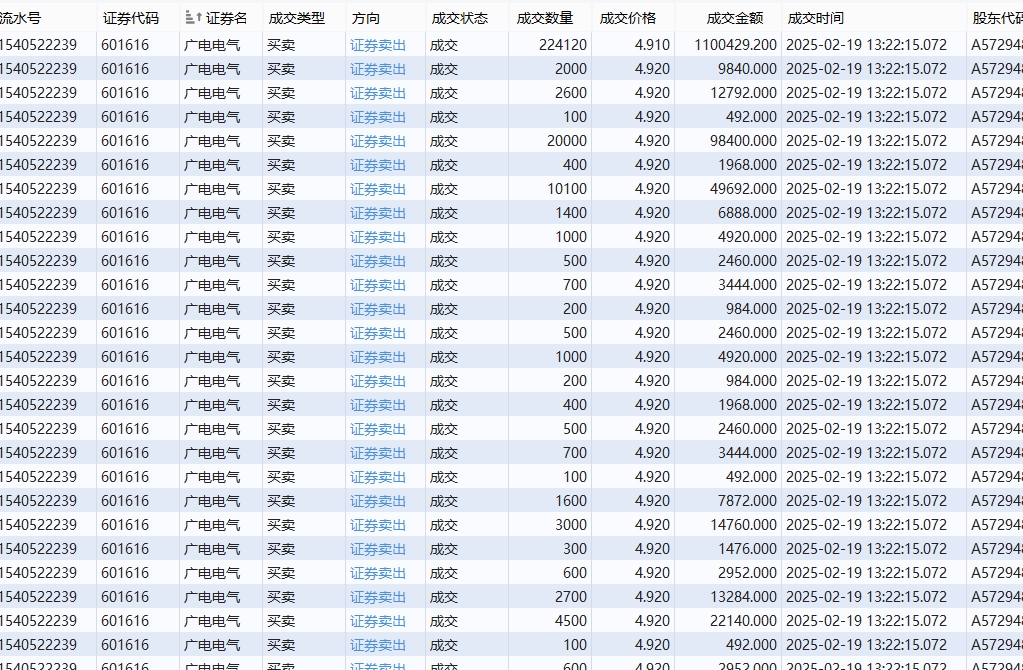Select 1540522239 serial in the 300 row
The height and width of the screenshot is (670, 1023).
38,549
